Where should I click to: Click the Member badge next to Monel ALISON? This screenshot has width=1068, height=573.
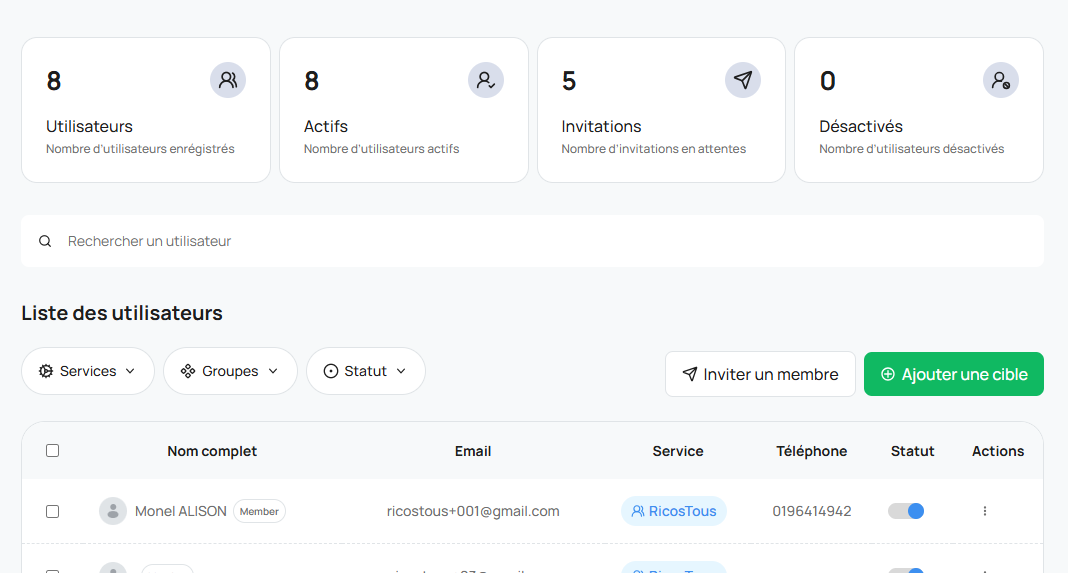pyautogui.click(x=260, y=511)
